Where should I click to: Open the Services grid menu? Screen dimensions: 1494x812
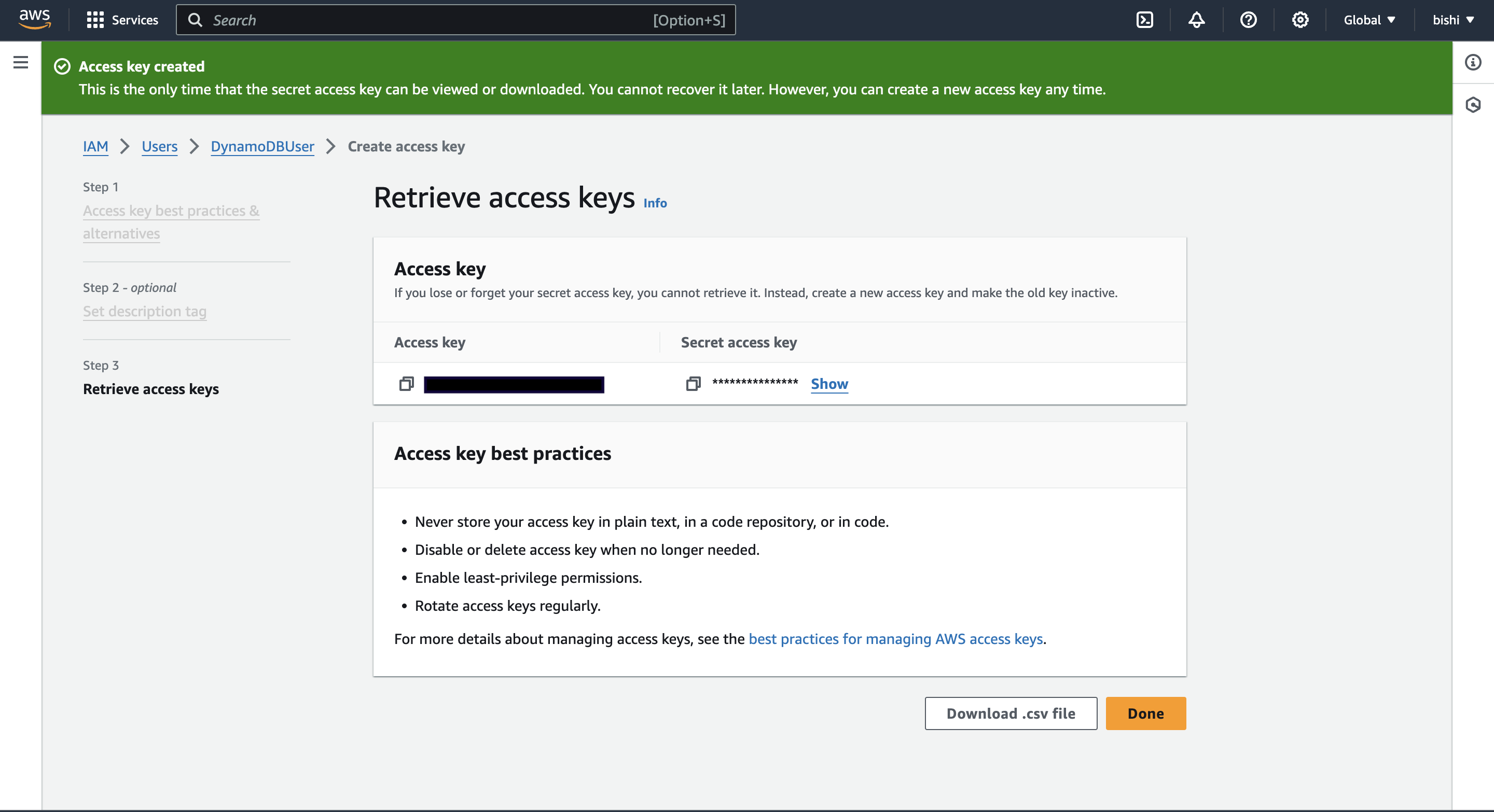point(122,20)
